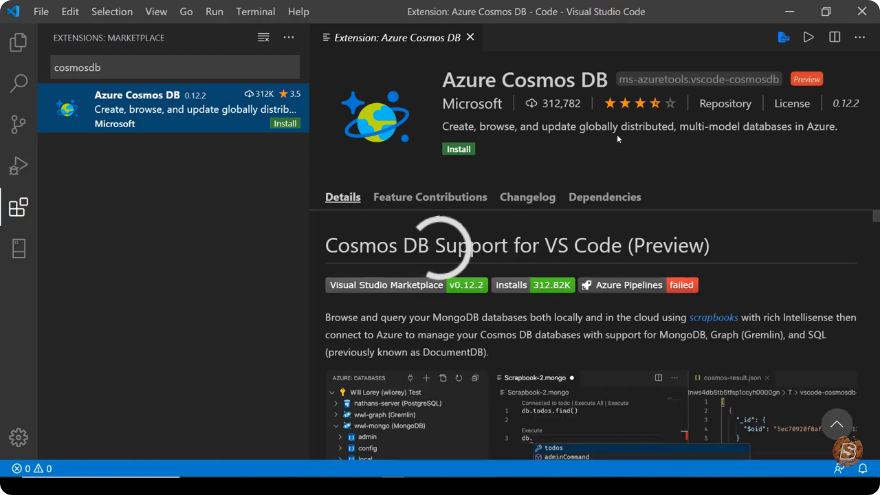Click the Preview label badge
880x495 pixels.
tap(806, 79)
